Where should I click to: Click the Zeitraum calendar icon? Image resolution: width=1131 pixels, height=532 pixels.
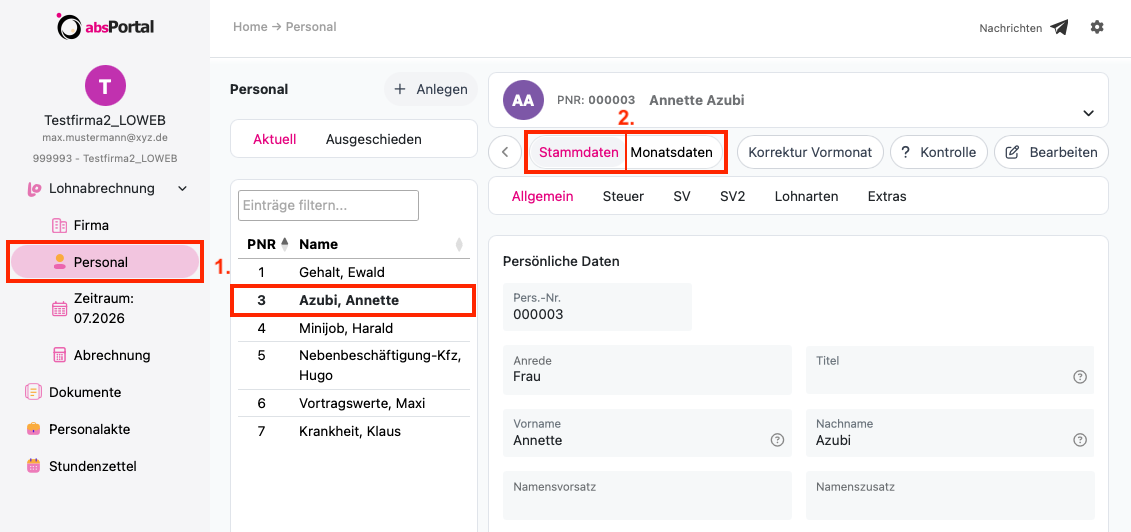[x=59, y=309]
